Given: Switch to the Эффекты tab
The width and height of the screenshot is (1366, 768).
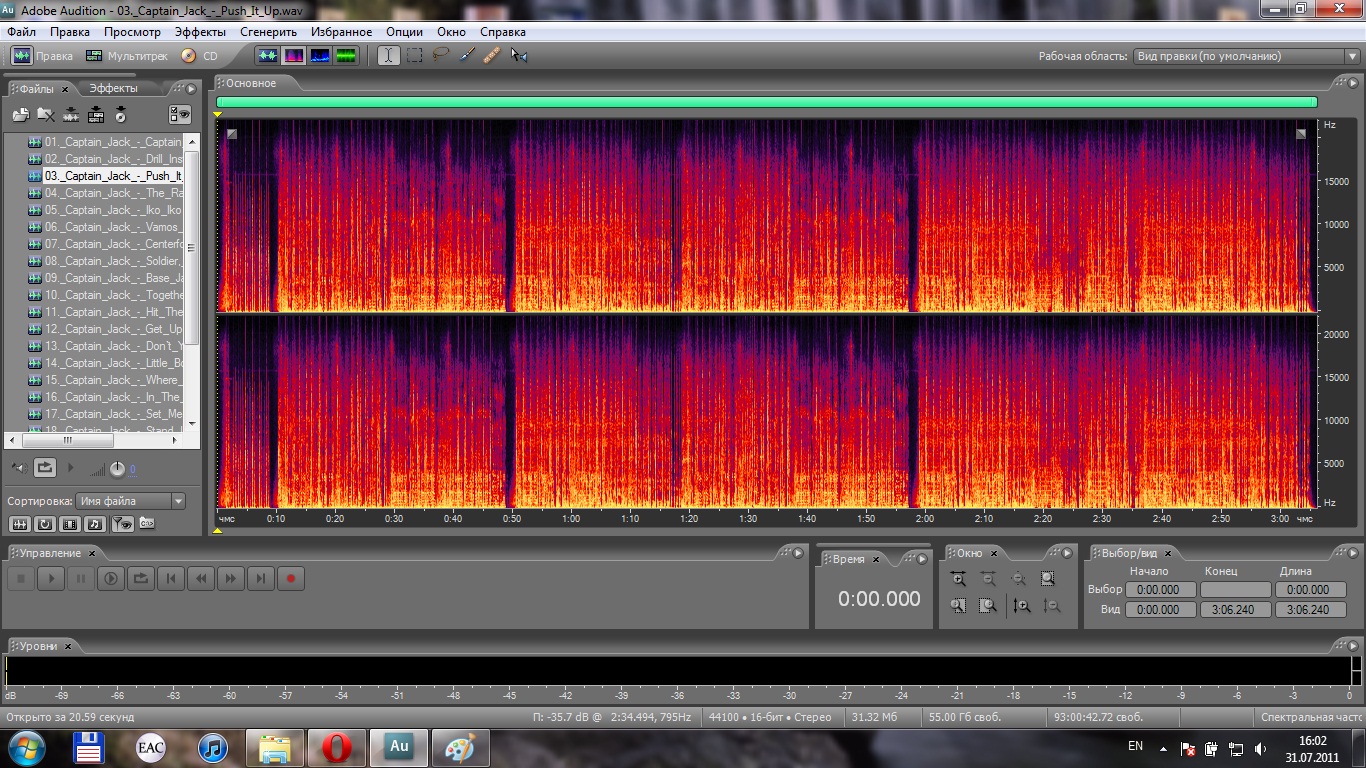Looking at the screenshot, I should [x=114, y=89].
